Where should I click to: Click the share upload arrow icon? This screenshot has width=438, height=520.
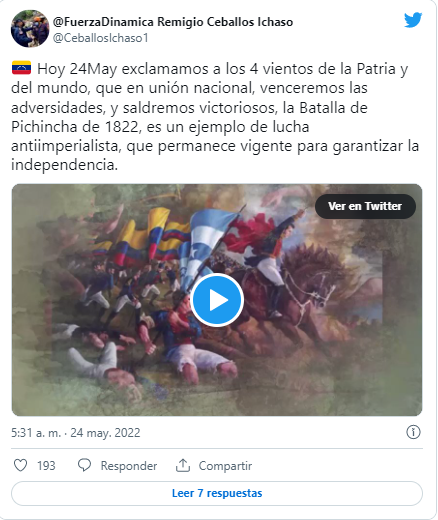pos(183,465)
